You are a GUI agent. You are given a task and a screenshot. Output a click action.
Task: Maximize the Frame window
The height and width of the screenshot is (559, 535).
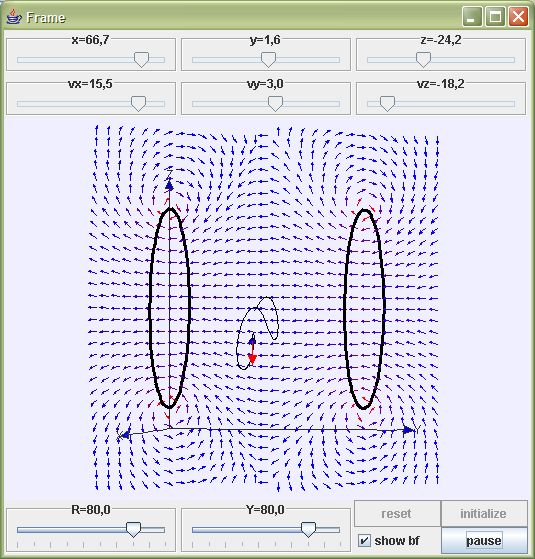[495, 16]
